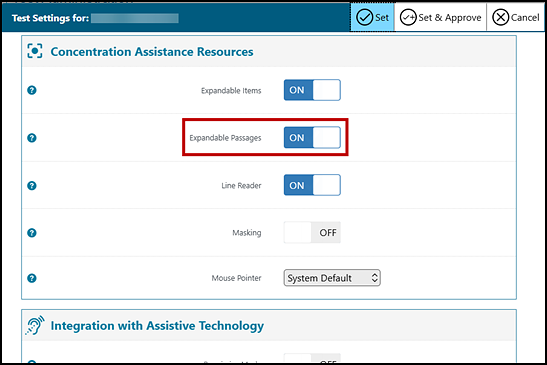This screenshot has width=547, height=365.
Task: Click the Line Reader label
Action: coord(241,186)
